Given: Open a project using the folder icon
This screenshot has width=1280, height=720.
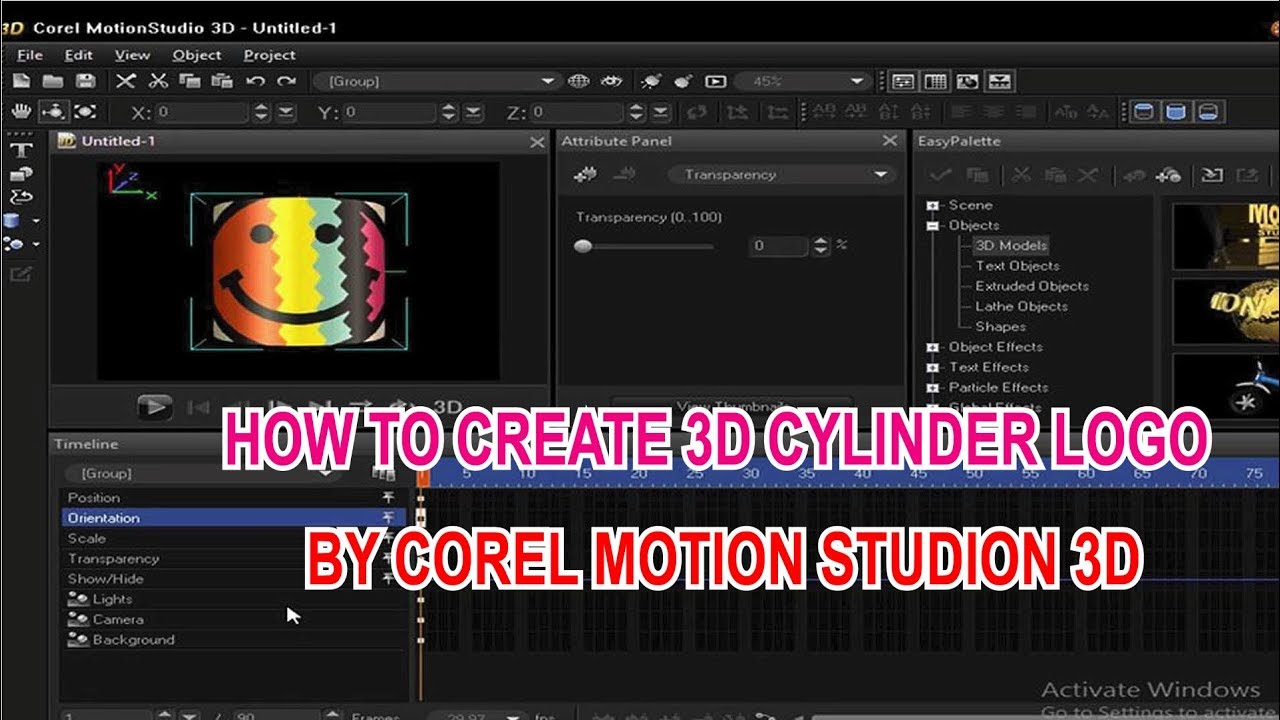Looking at the screenshot, I should pos(53,81).
